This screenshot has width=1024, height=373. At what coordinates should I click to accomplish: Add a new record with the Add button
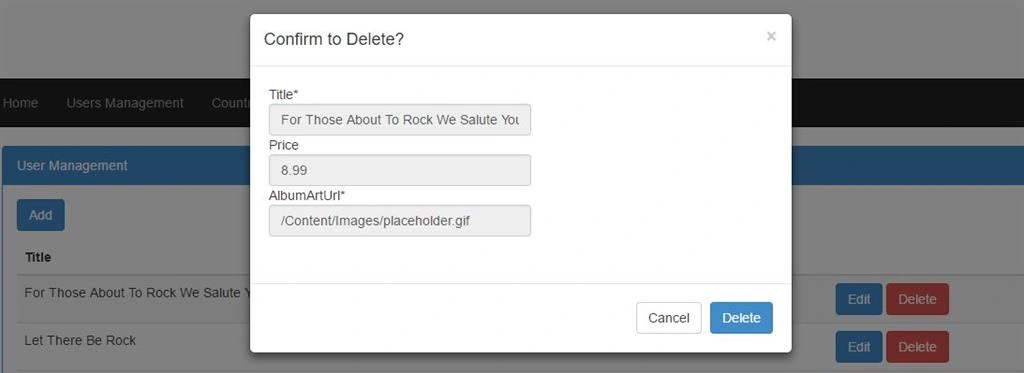[40, 215]
